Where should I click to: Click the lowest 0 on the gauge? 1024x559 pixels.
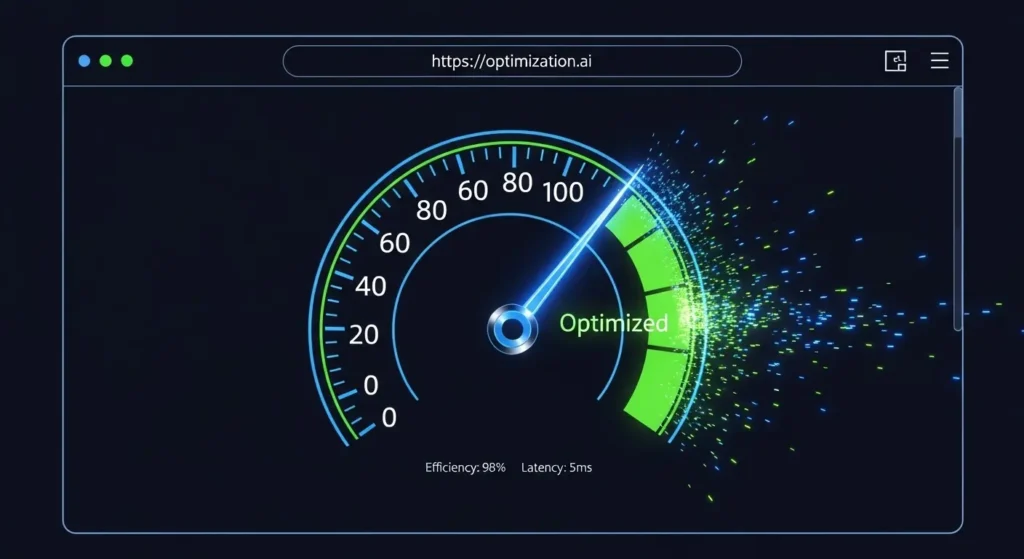pyautogui.click(x=389, y=418)
